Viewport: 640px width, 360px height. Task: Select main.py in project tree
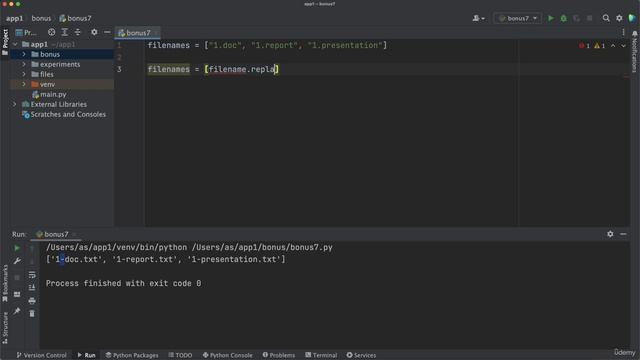click(x=53, y=94)
